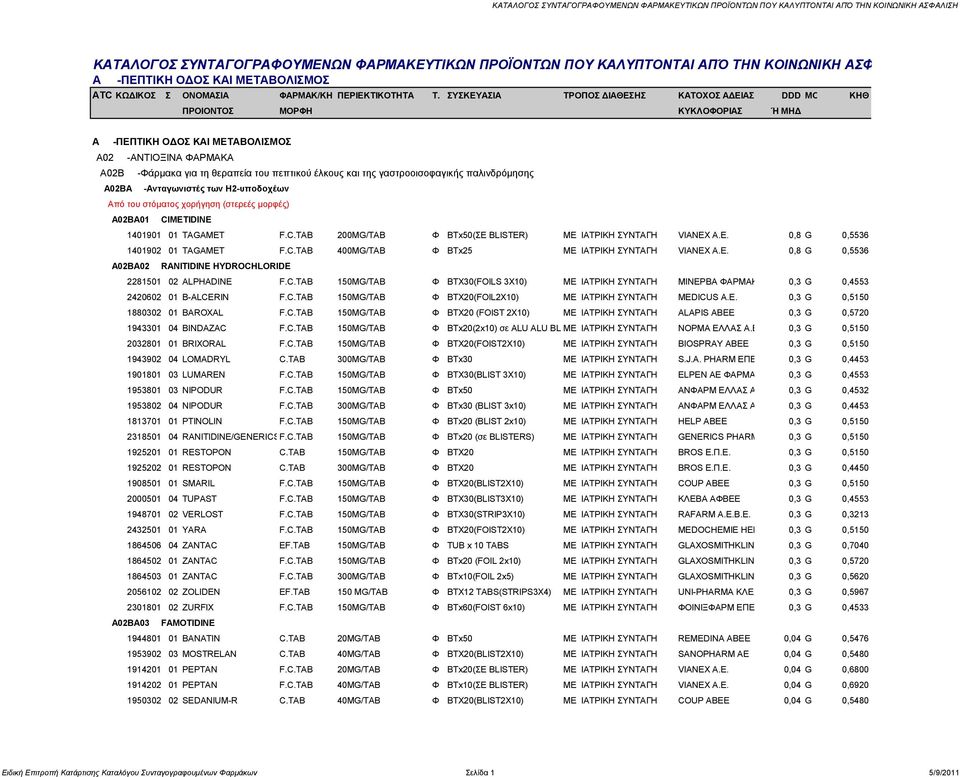Viewport: 960px width, 777px height.
Task: Click code 1864506 in the ZANTAC EF.TAB row
Action: point(144,545)
